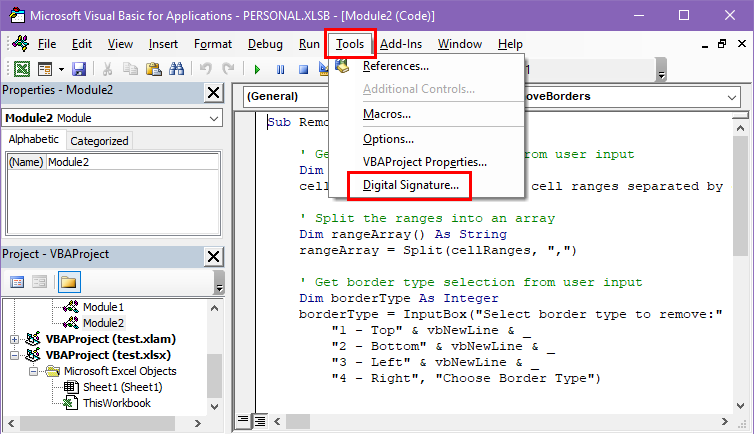Restore the inner code window
The height and width of the screenshot is (434, 754).
722,44
